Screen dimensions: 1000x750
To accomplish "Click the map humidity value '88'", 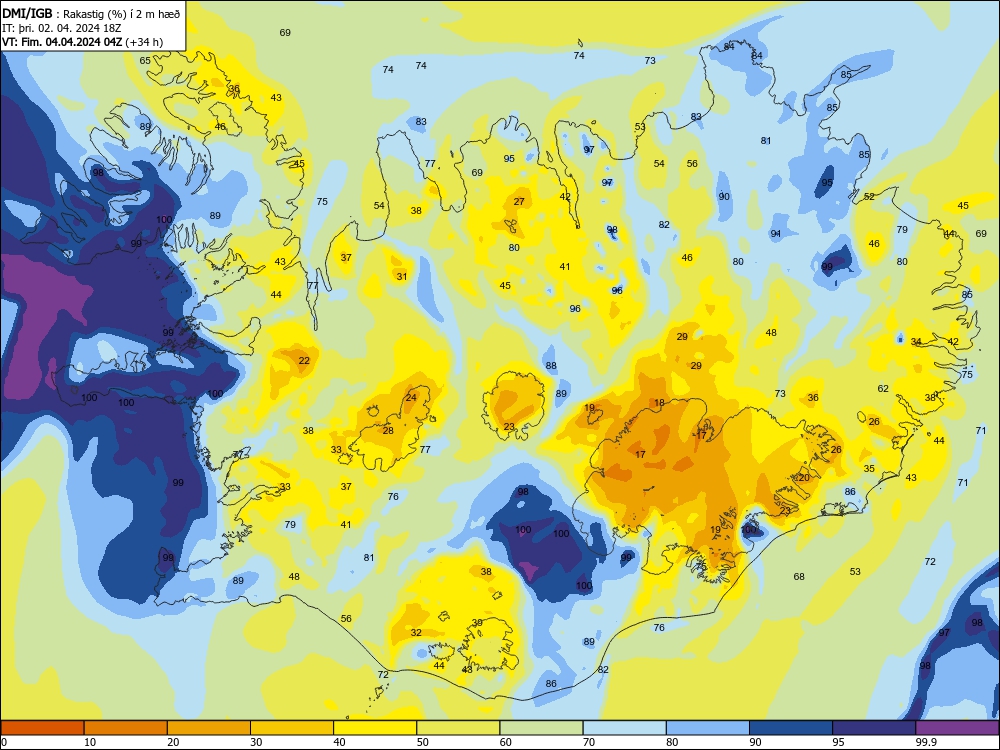I will [551, 366].
